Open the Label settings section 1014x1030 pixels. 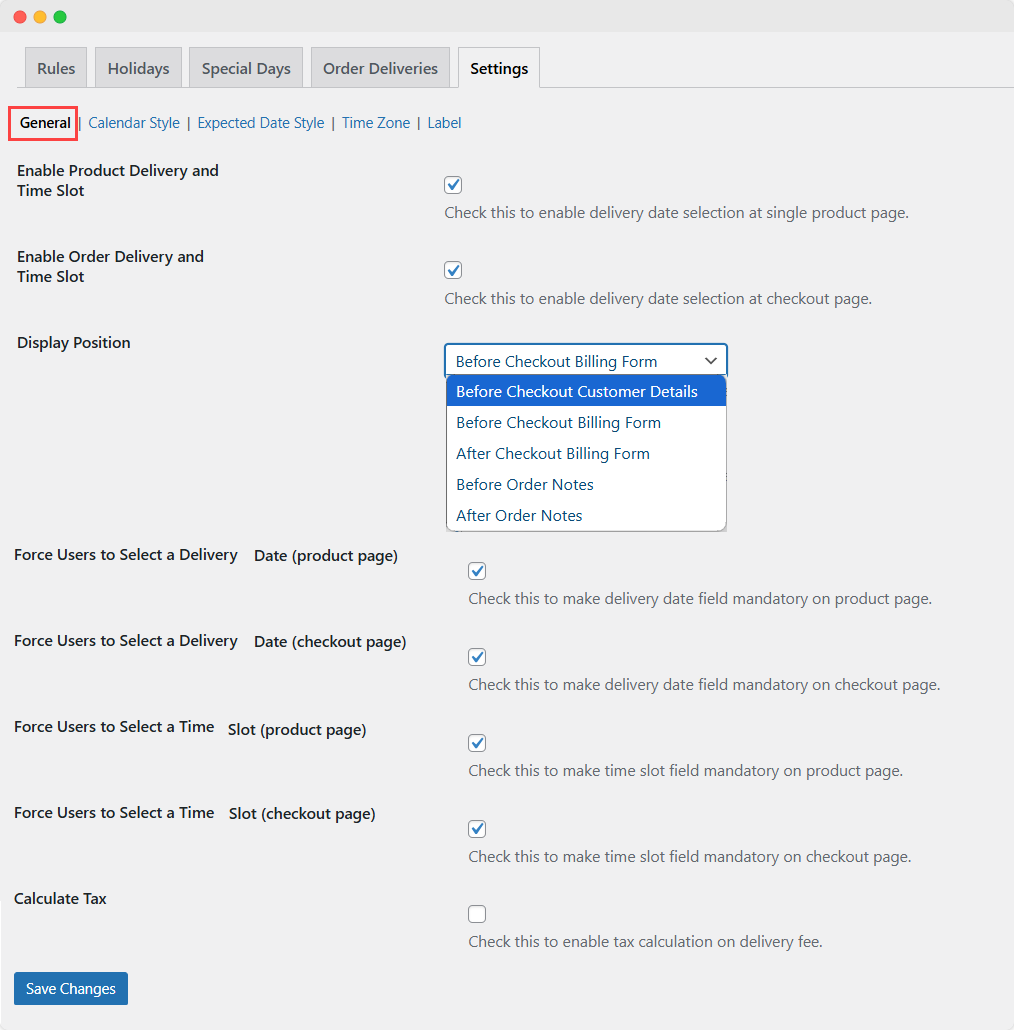pos(444,122)
